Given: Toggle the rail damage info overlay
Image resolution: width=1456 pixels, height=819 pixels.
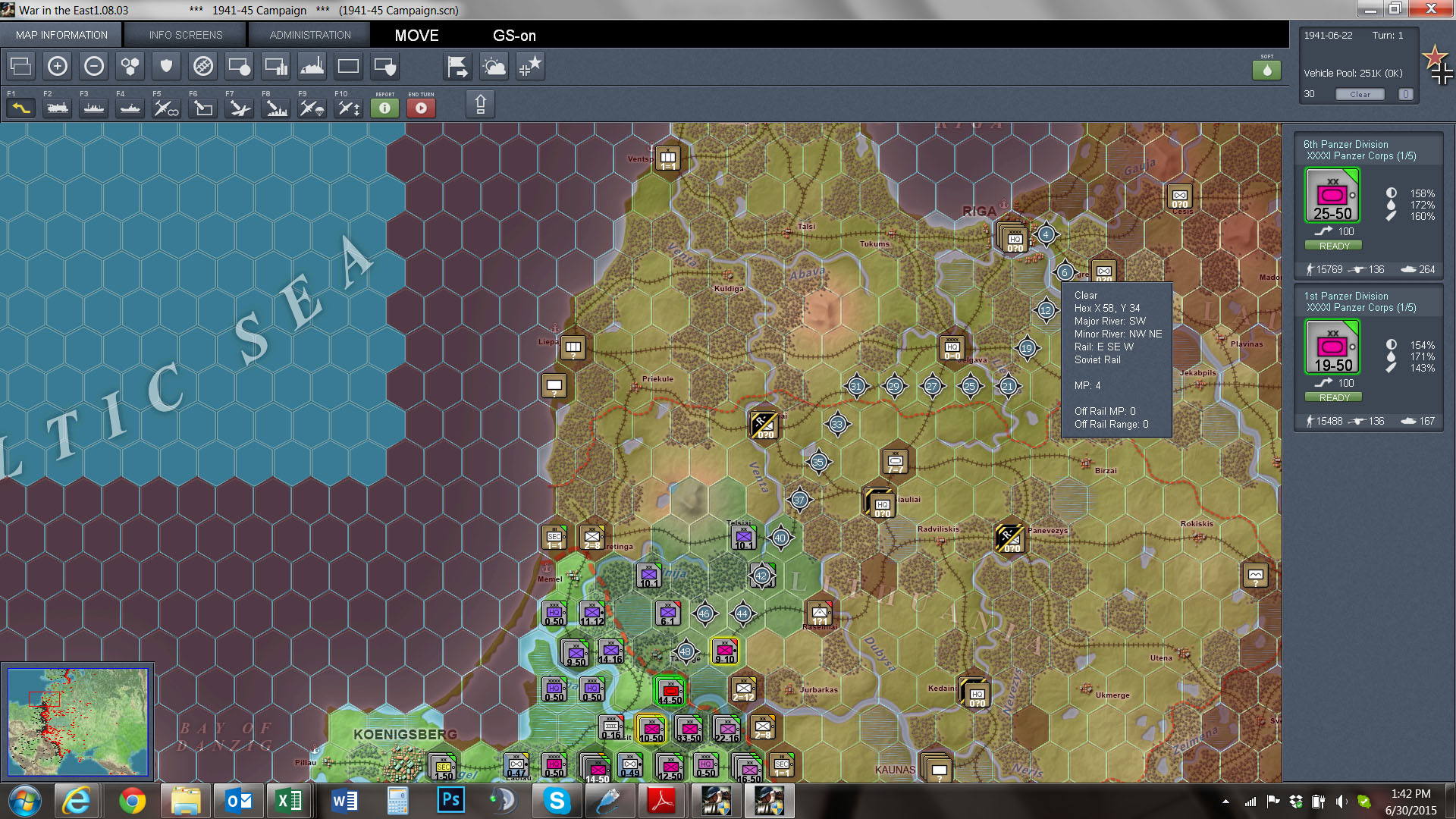Looking at the screenshot, I should pyautogui.click(x=203, y=67).
